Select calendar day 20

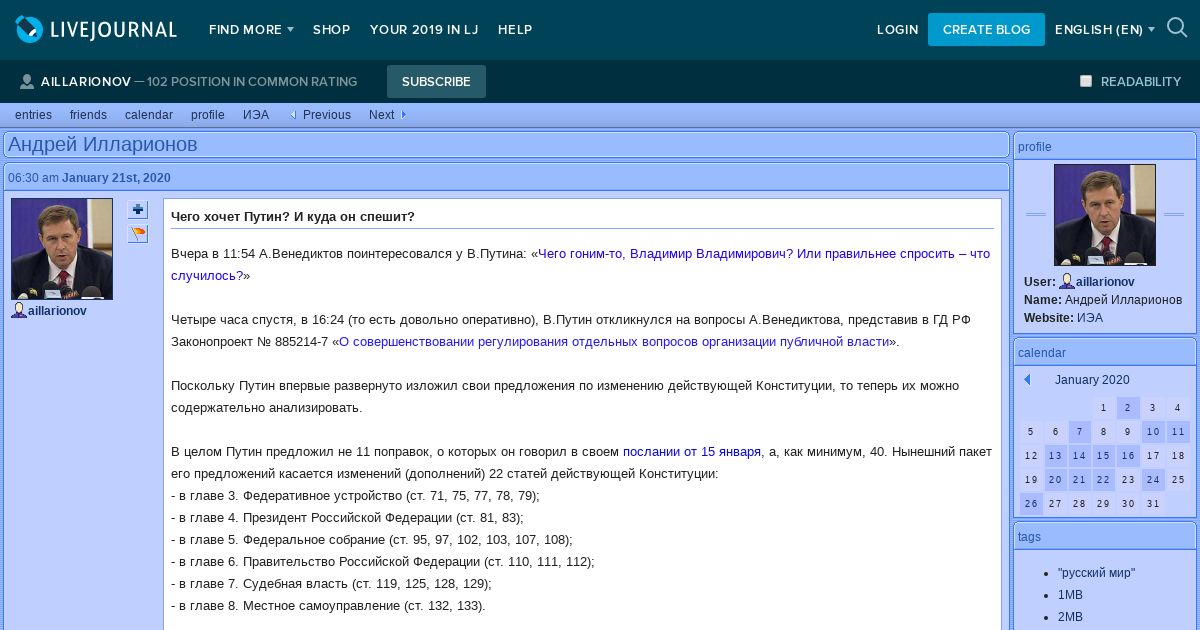pyautogui.click(x=1055, y=480)
